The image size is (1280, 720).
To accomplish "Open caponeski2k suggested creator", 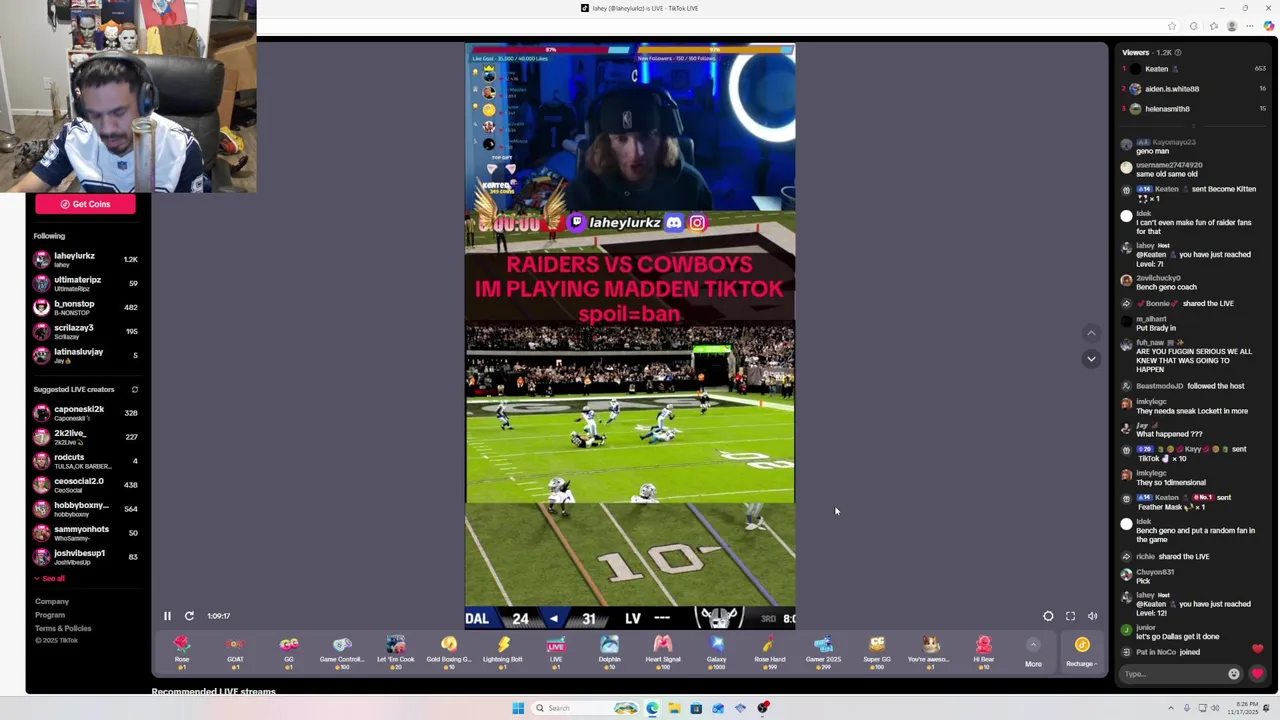I will [x=86, y=412].
